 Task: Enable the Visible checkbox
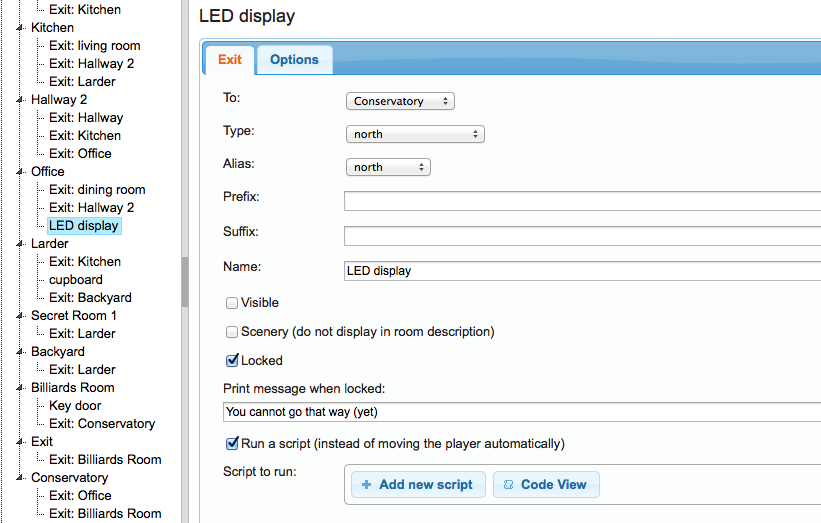pyautogui.click(x=232, y=303)
